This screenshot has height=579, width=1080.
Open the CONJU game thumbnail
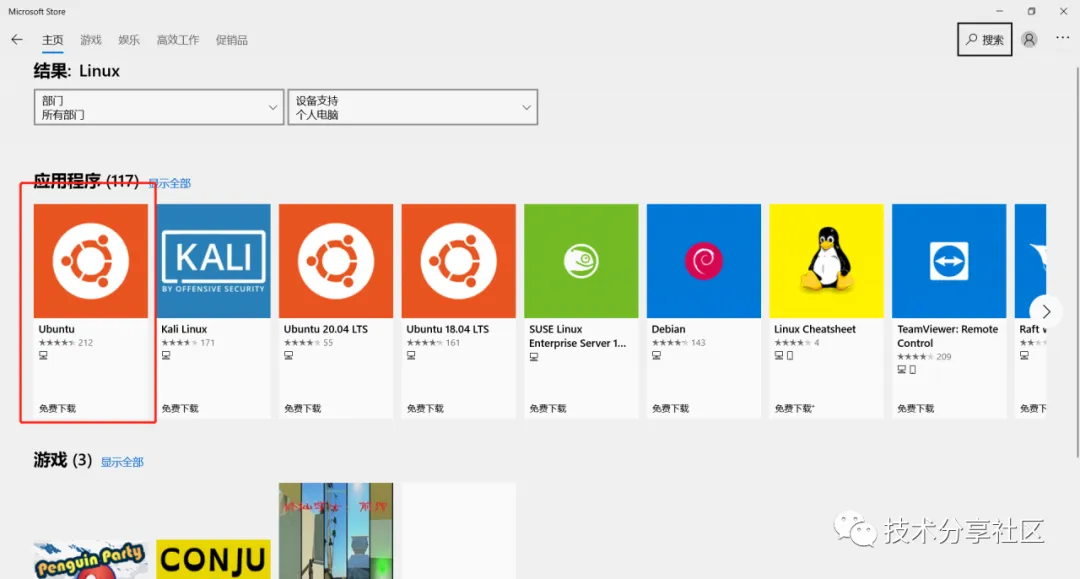214,560
